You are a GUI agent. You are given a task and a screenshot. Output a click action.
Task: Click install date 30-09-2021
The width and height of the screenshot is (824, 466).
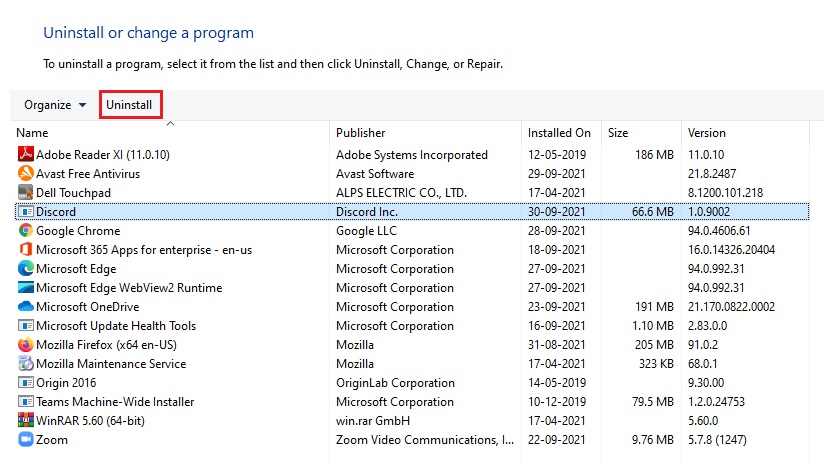click(x=557, y=212)
